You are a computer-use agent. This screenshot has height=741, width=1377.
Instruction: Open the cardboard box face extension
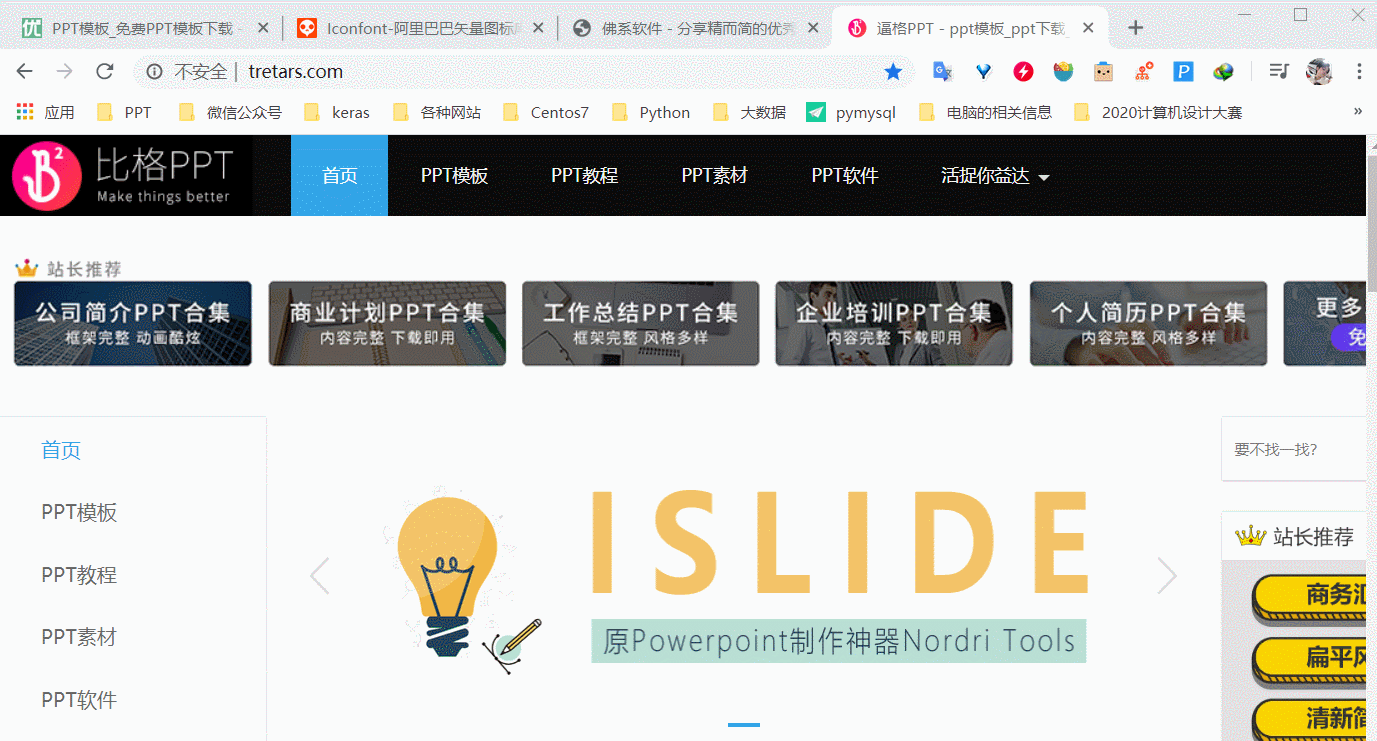1103,71
